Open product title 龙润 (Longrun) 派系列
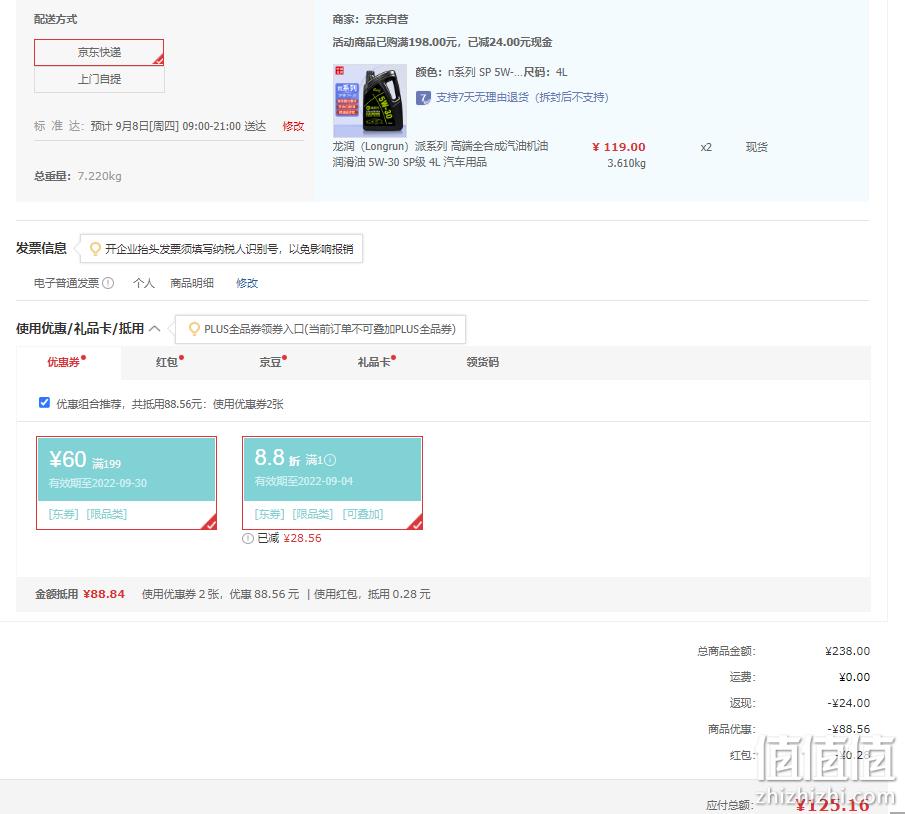This screenshot has height=814, width=905. 440,154
